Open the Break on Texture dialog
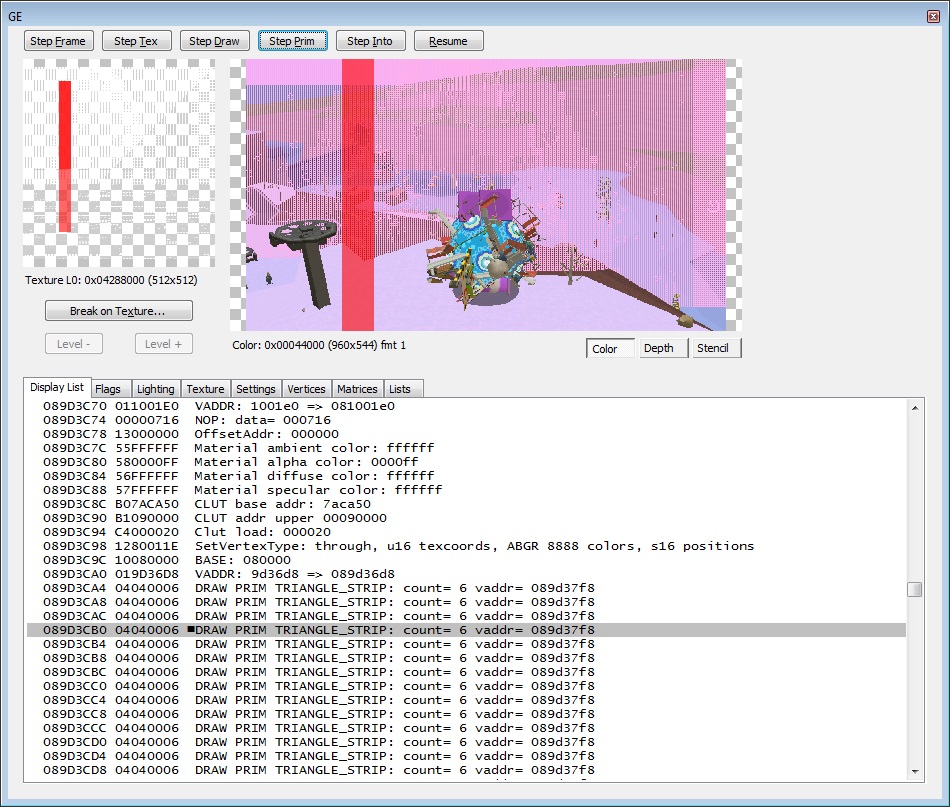This screenshot has height=807, width=950. [119, 311]
